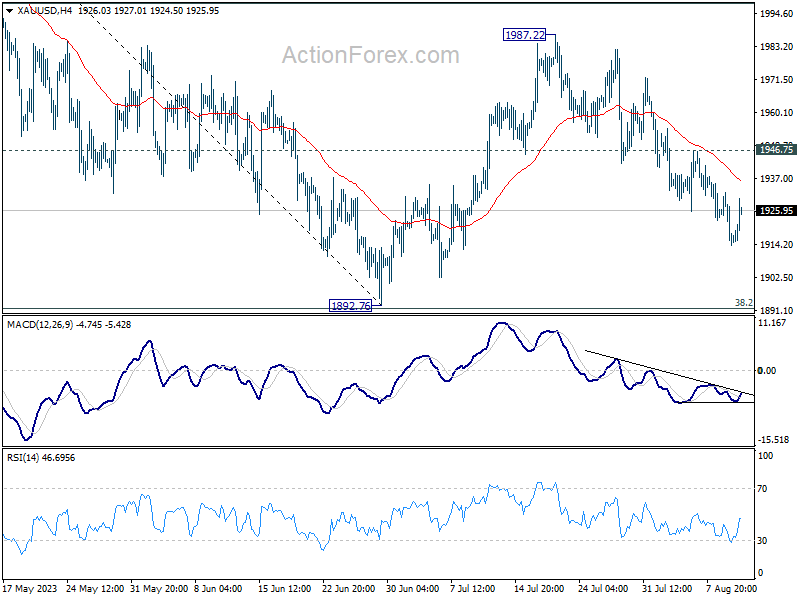Screen dimensions: 800x600
Task: Click the MACD lower scale value -15.518
Action: 775,439
